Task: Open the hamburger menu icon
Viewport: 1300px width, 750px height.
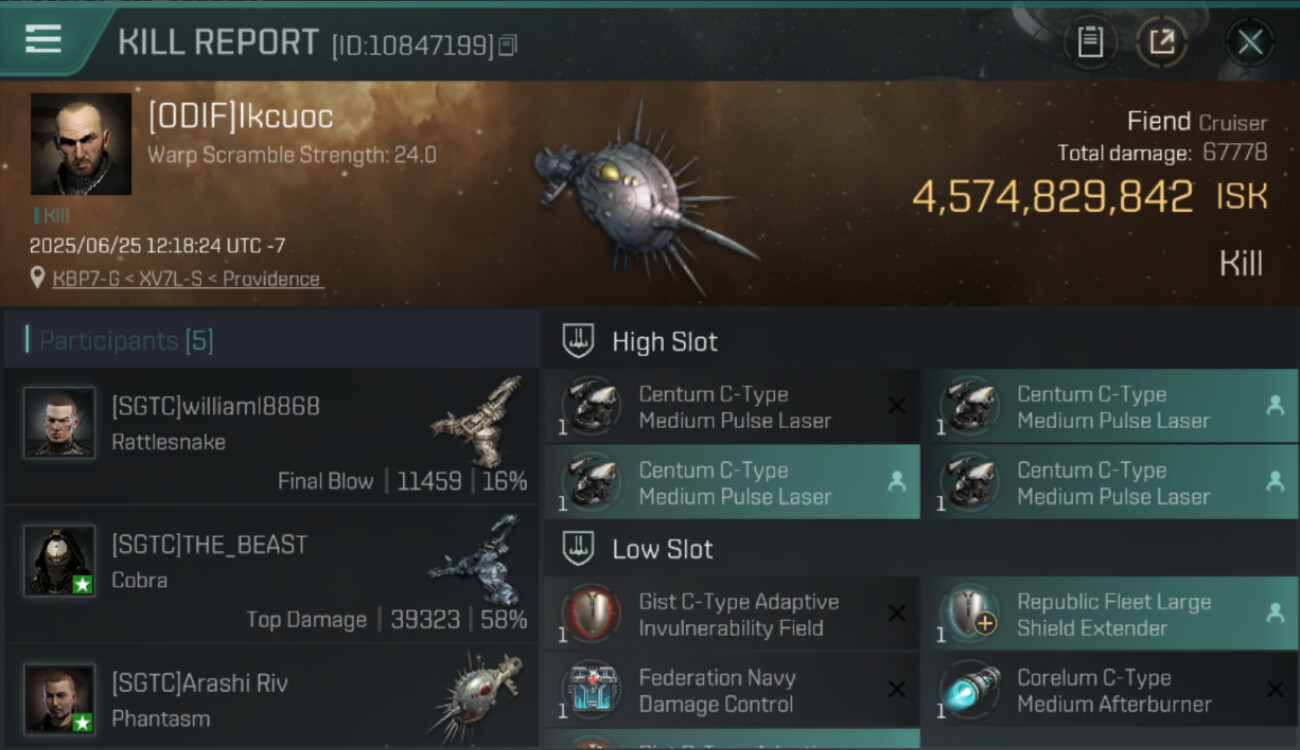Action: tap(43, 39)
